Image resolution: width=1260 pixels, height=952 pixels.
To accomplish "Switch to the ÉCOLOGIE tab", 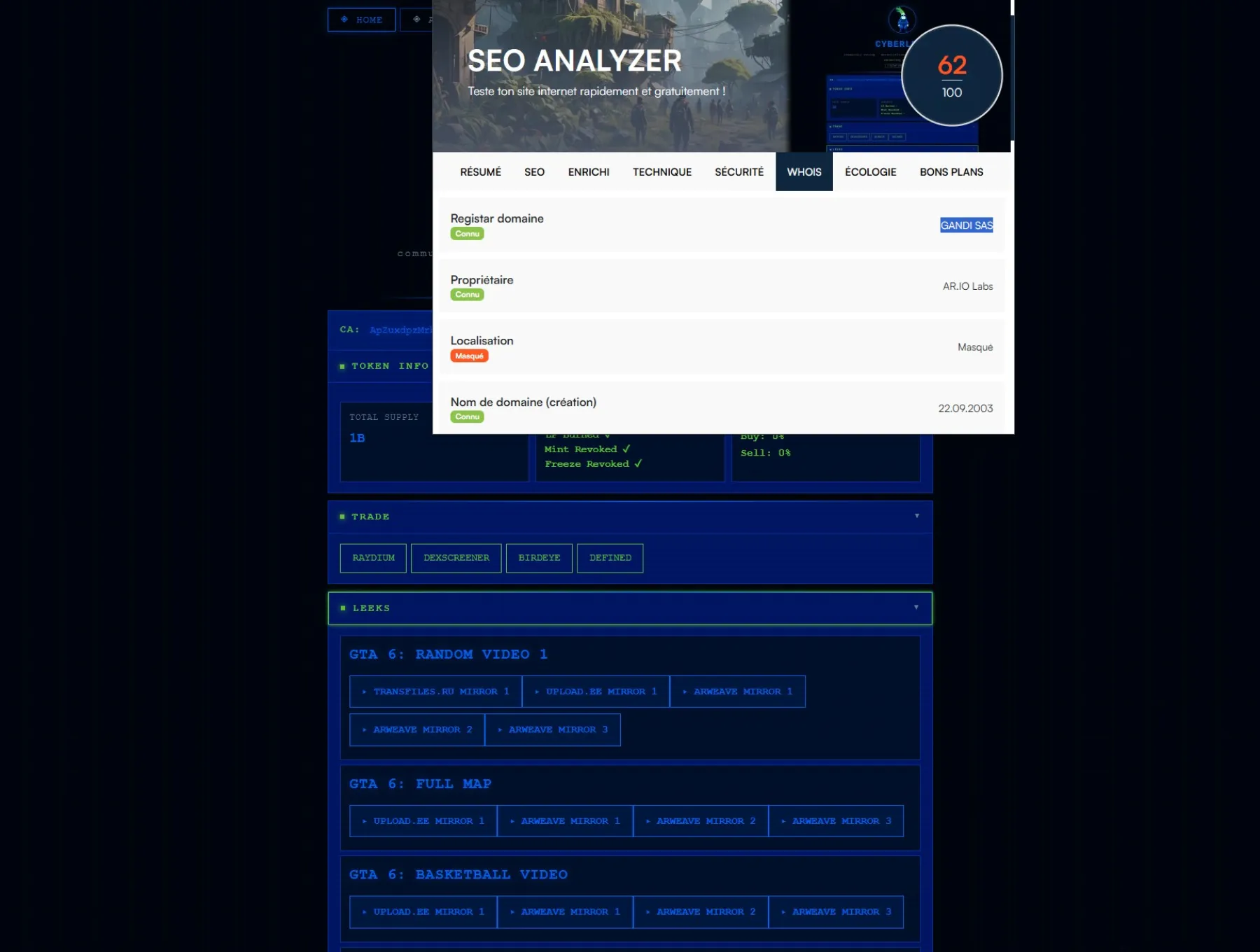I will pos(871,172).
